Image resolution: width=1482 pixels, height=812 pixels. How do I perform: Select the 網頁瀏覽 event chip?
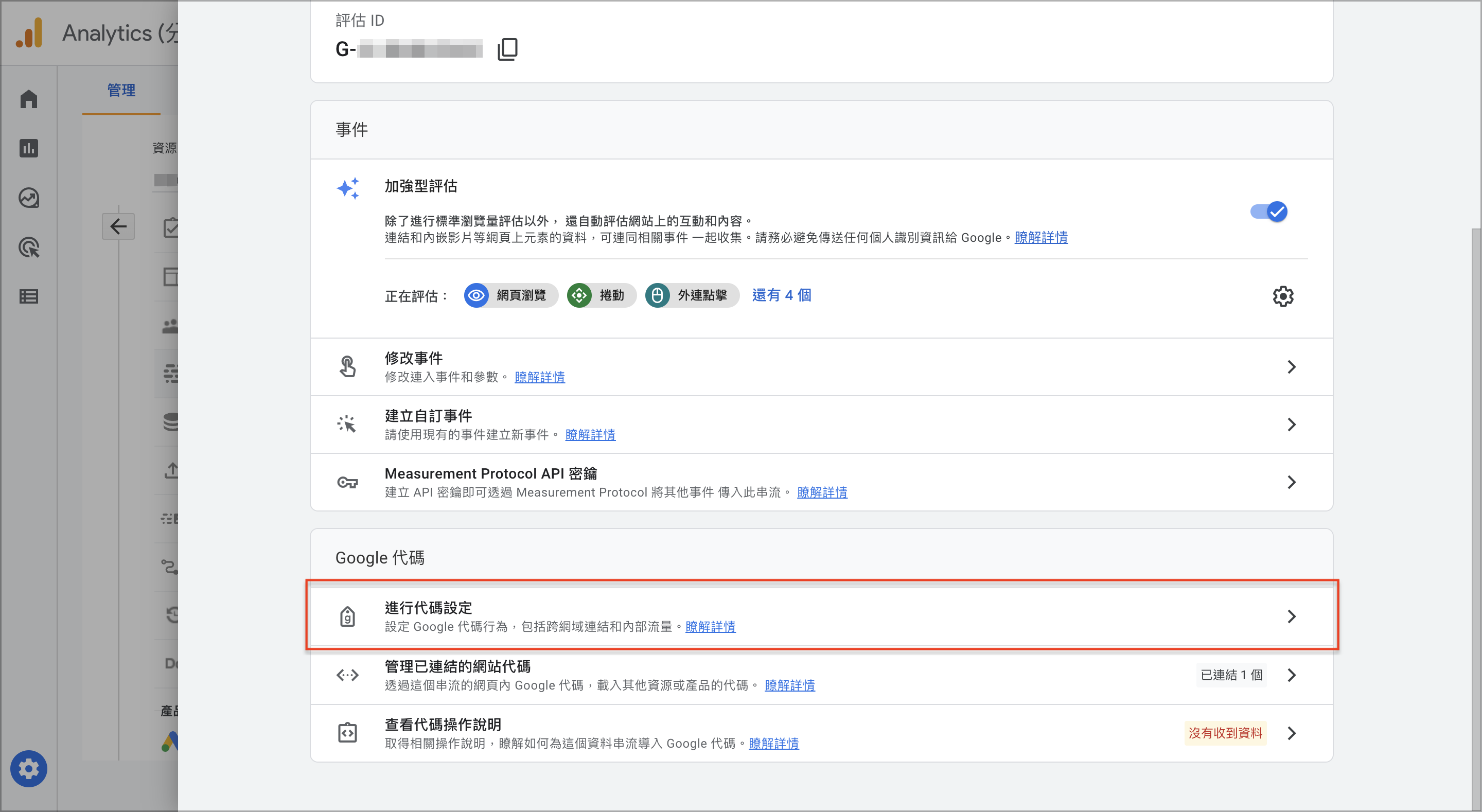[511, 295]
